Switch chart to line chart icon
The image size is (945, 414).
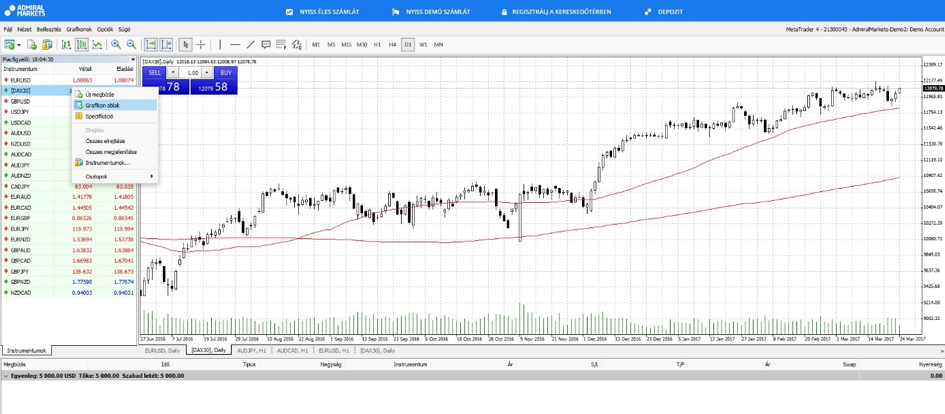[97, 45]
